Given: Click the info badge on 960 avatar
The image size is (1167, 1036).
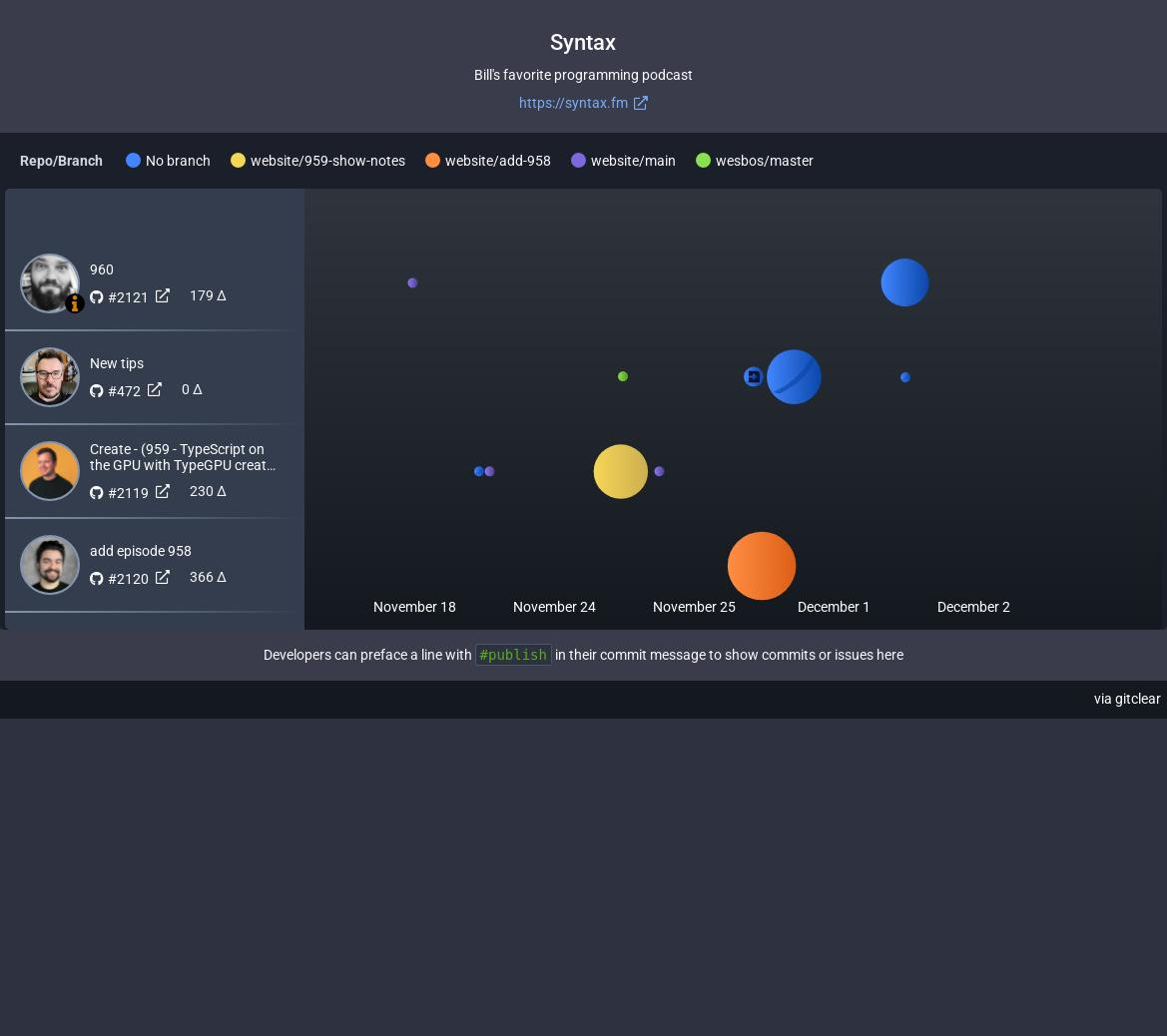Looking at the screenshot, I should pyautogui.click(x=75, y=303).
